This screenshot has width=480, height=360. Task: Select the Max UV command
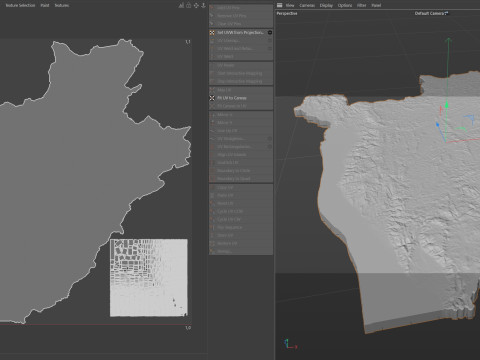pyautogui.click(x=241, y=90)
